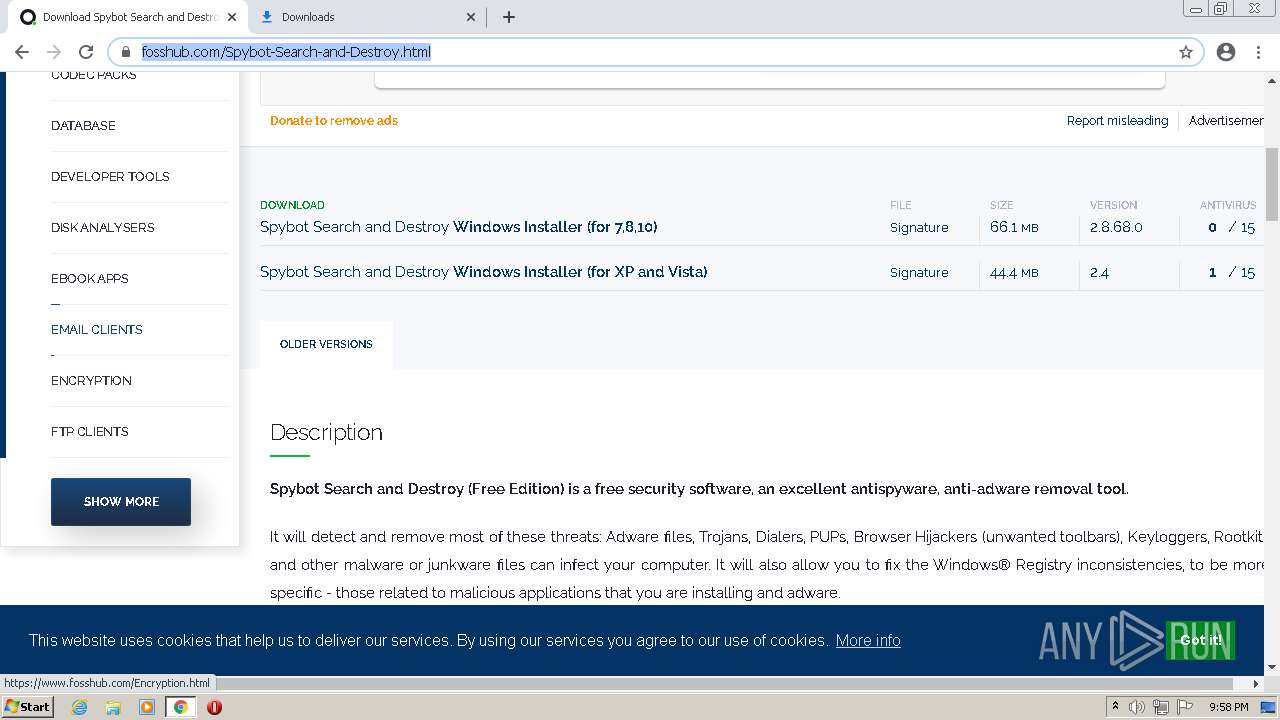This screenshot has width=1280, height=720.
Task: Open network tray icon
Action: click(1161, 707)
